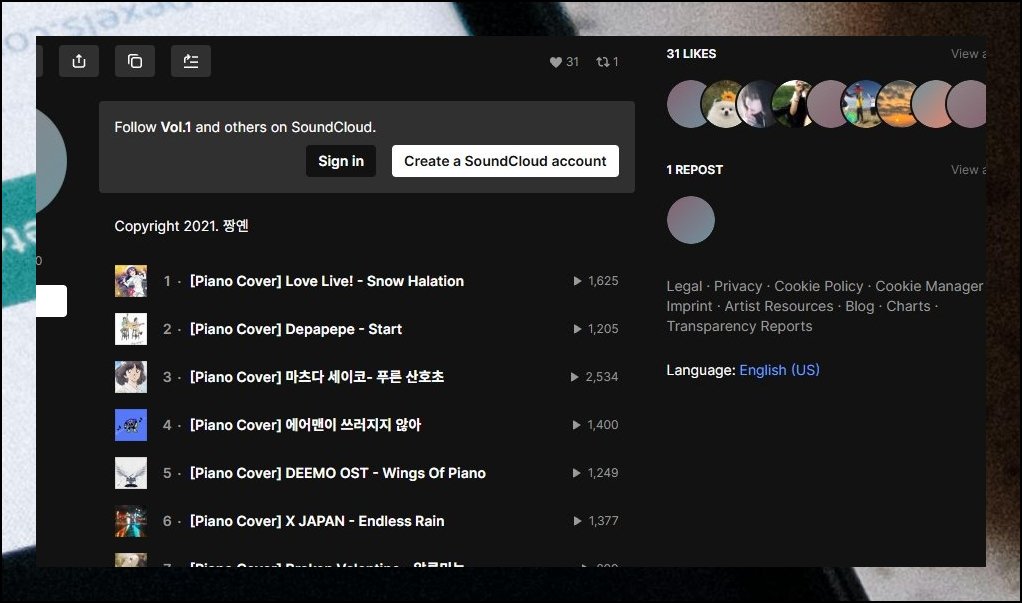The width and height of the screenshot is (1022, 603).
Task: Click the heart likes count 31
Action: point(564,62)
